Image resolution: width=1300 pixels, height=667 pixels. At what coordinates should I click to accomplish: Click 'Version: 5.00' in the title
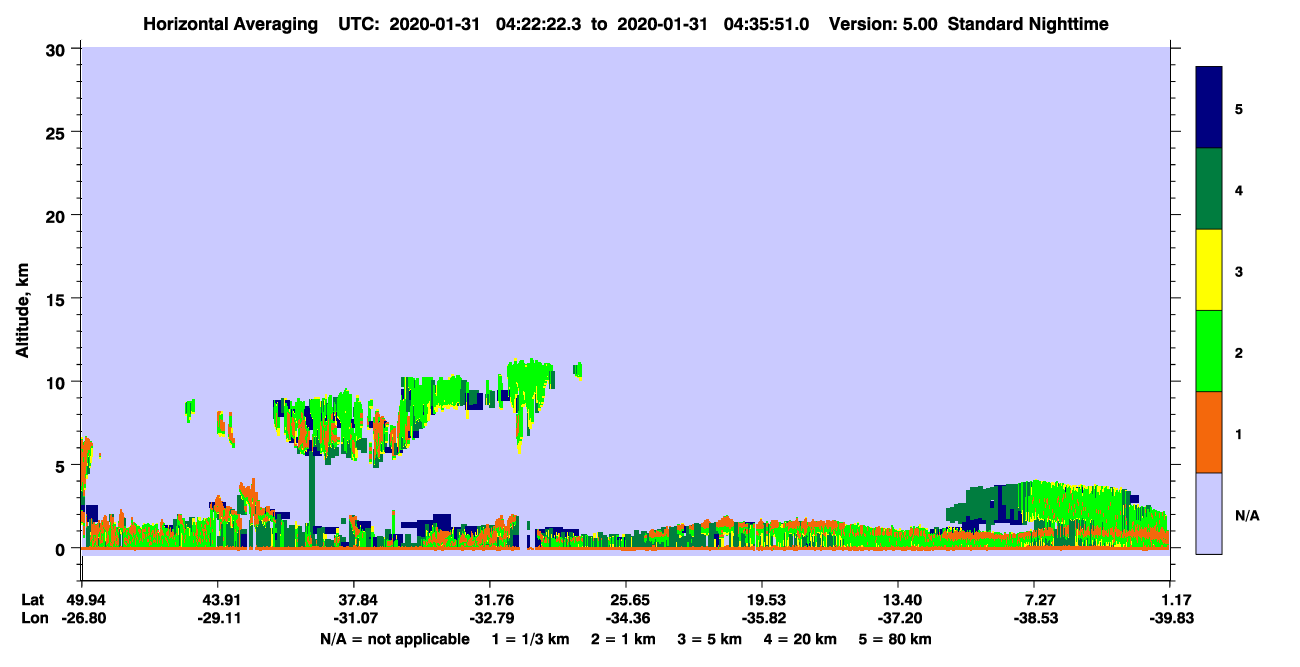(882, 23)
